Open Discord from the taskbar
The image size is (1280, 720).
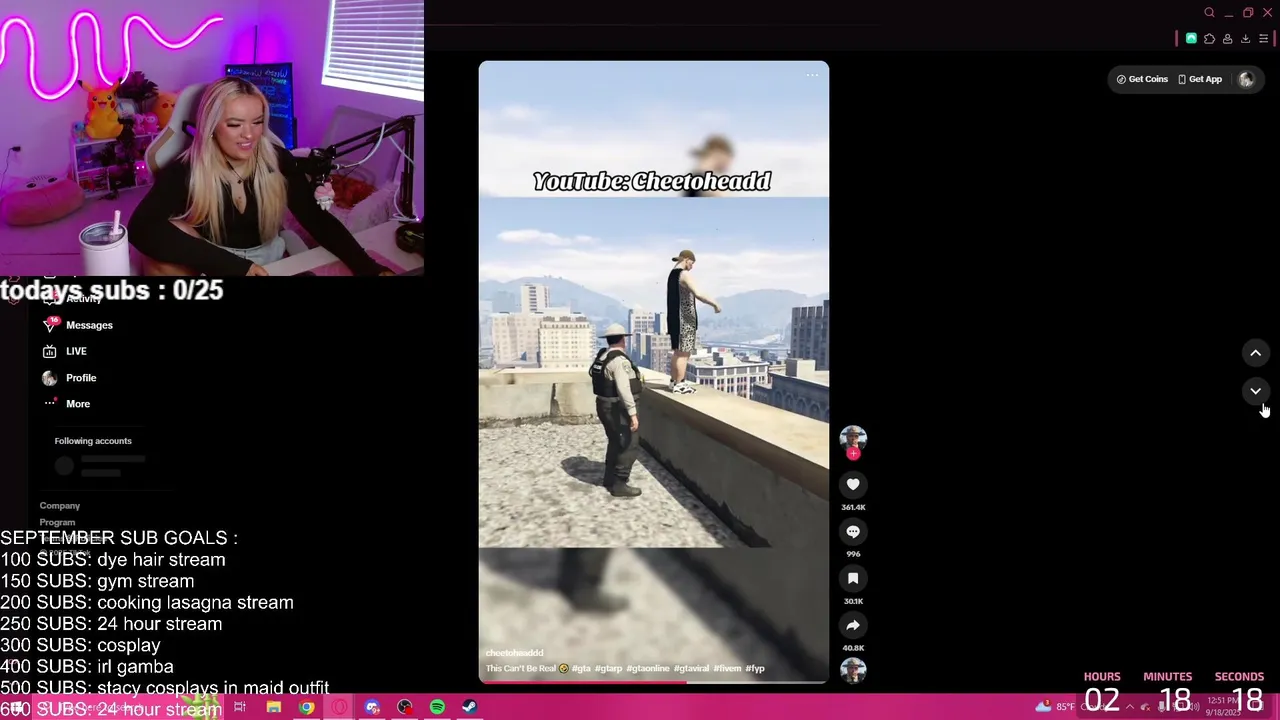click(372, 708)
